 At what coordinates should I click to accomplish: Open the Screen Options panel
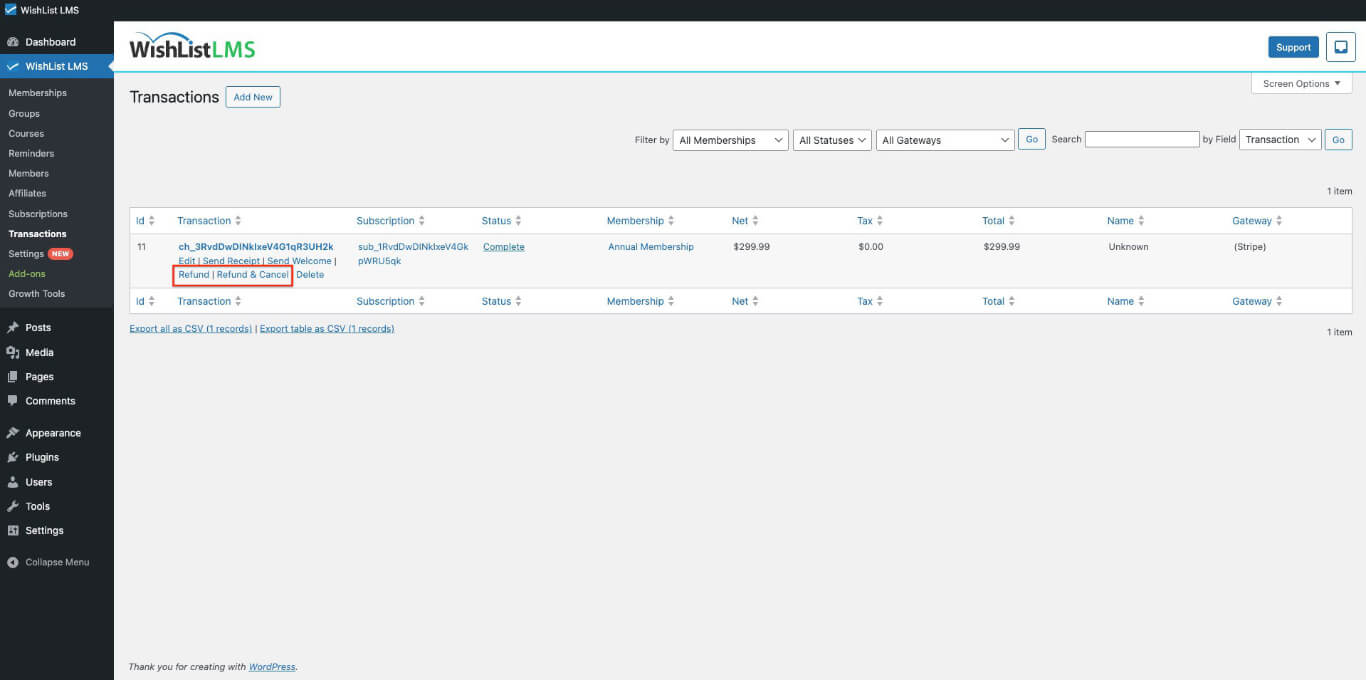point(1301,84)
